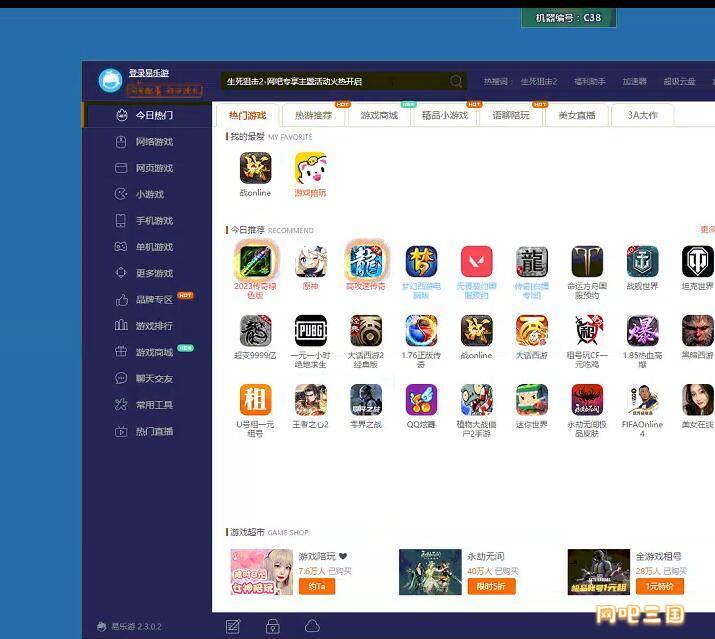Open the 大话西游2经典版 icon
The height and width of the screenshot is (639, 715).
366,331
